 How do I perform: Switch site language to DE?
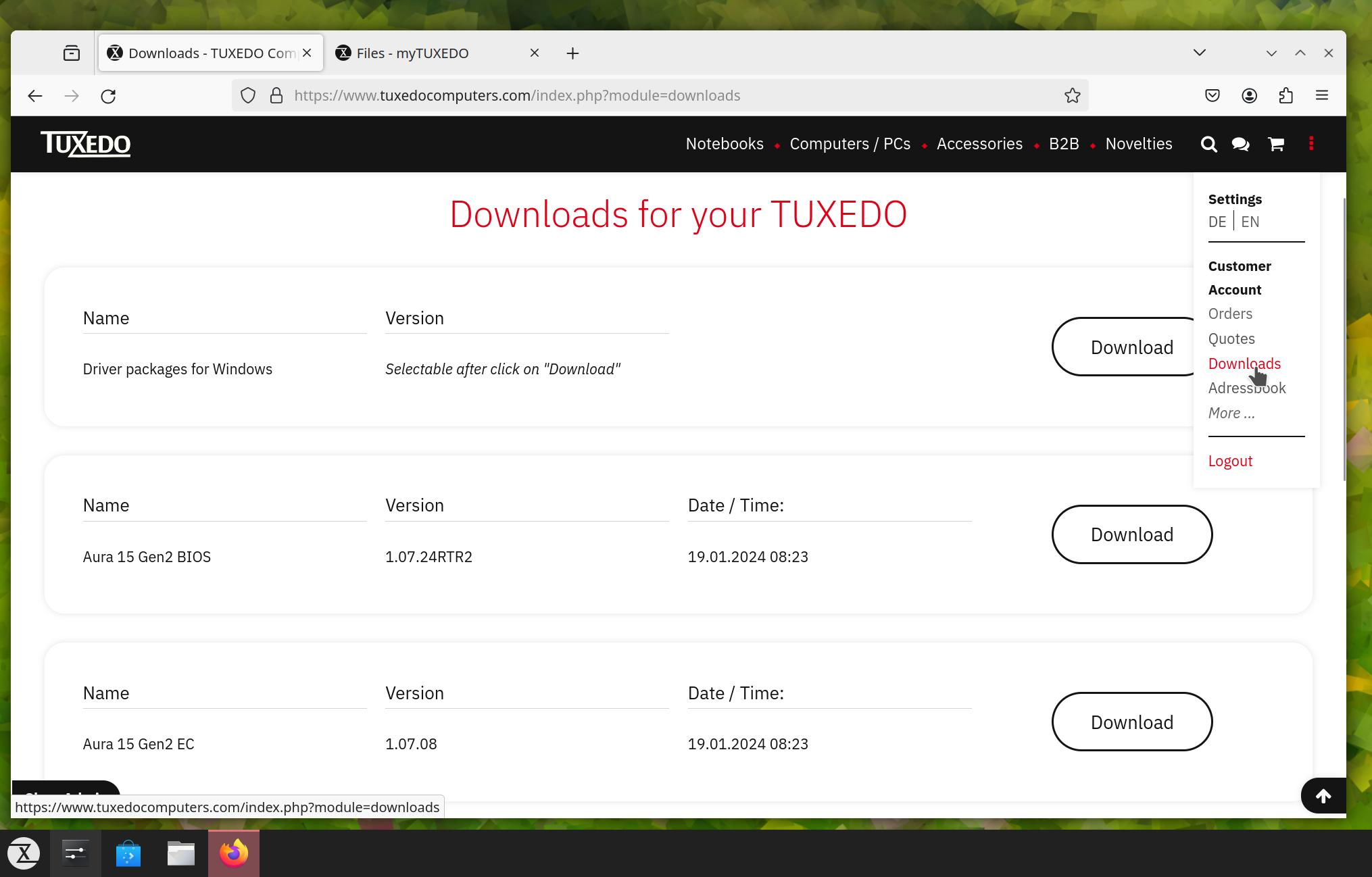click(x=1217, y=222)
